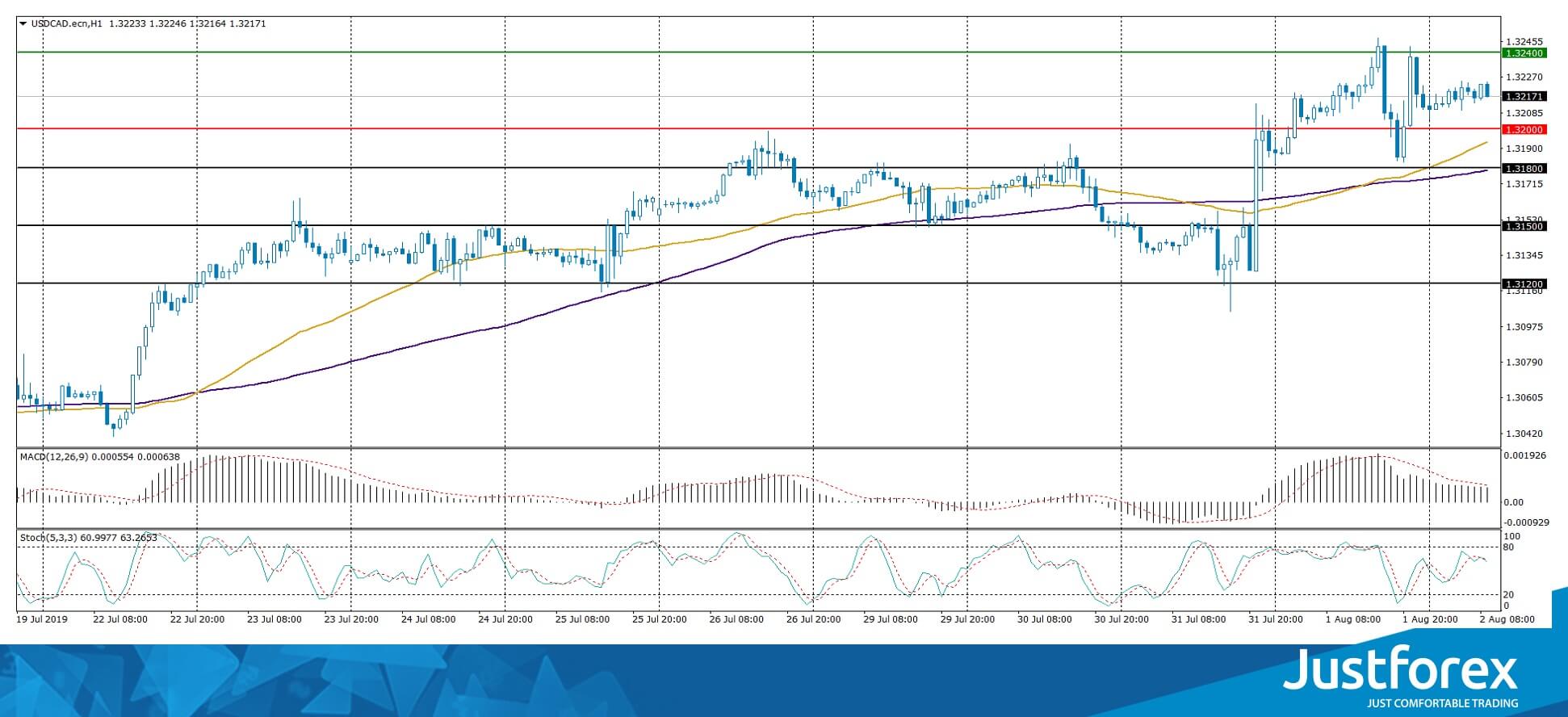This screenshot has width=1568, height=717.
Task: Click the MACD scale value 0.001926
Action: coord(1524,455)
